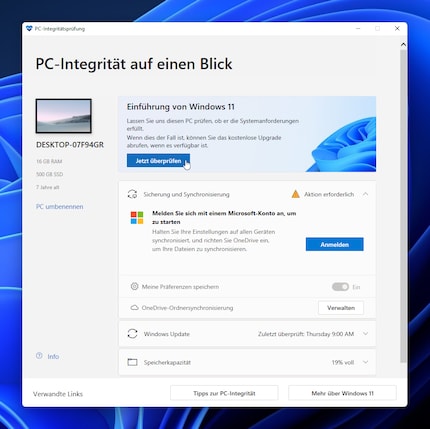This screenshot has height=429, width=430.
Task: Expand the Windows Update section
Action: [x=366, y=334]
